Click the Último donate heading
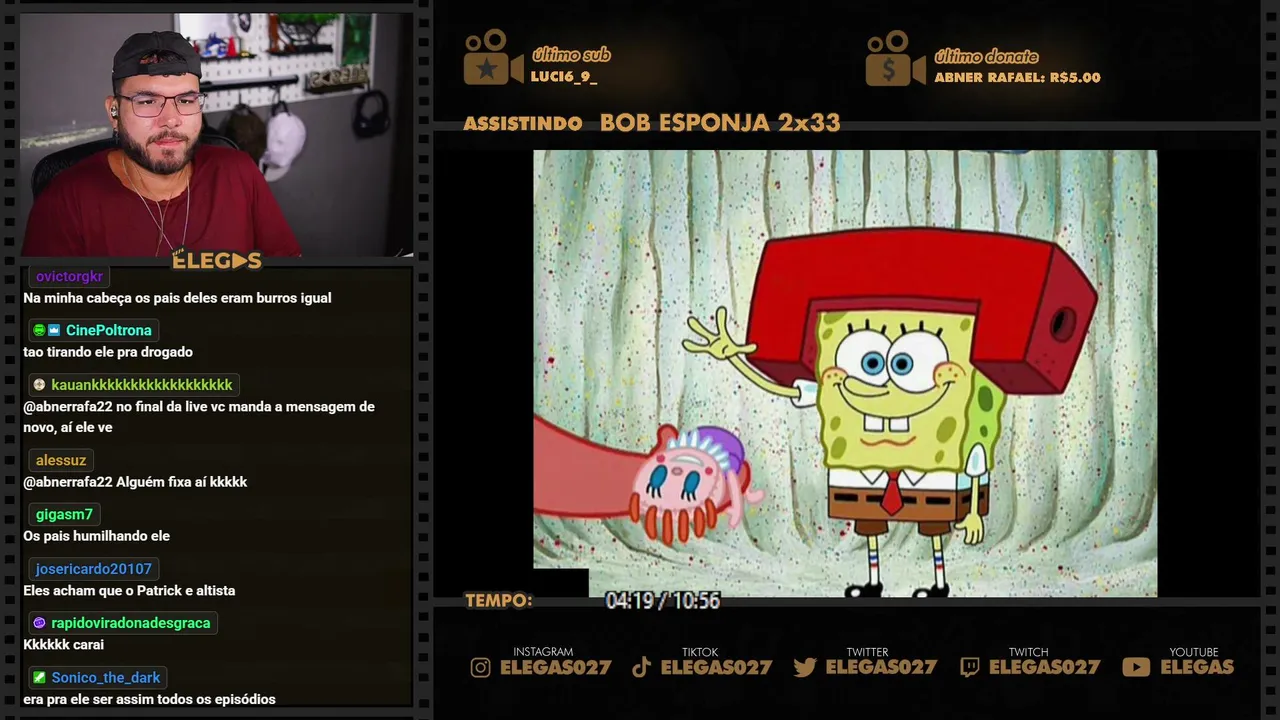Screen dimensions: 1280x720 (986, 56)
